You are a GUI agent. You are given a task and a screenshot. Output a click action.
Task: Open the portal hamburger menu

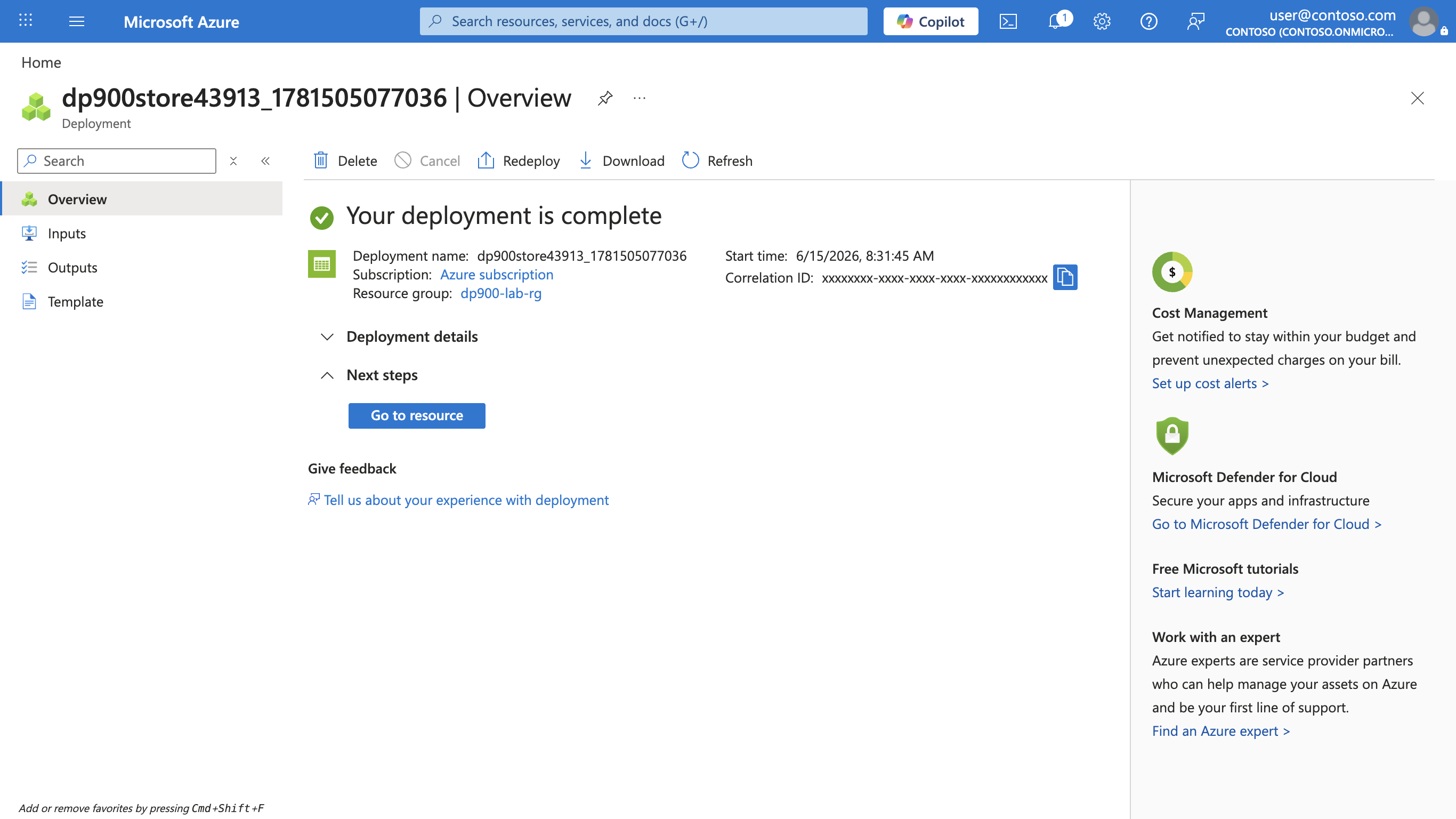click(76, 21)
